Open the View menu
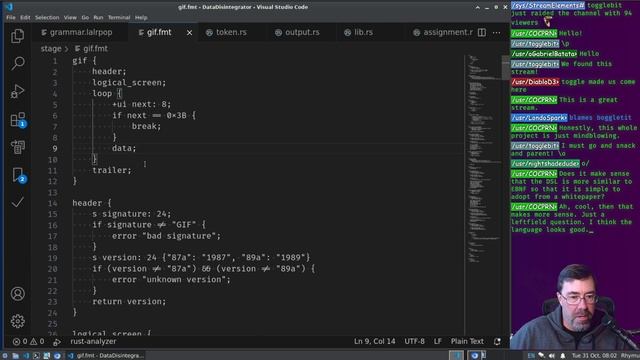This screenshot has height=360, width=640. (x=70, y=18)
